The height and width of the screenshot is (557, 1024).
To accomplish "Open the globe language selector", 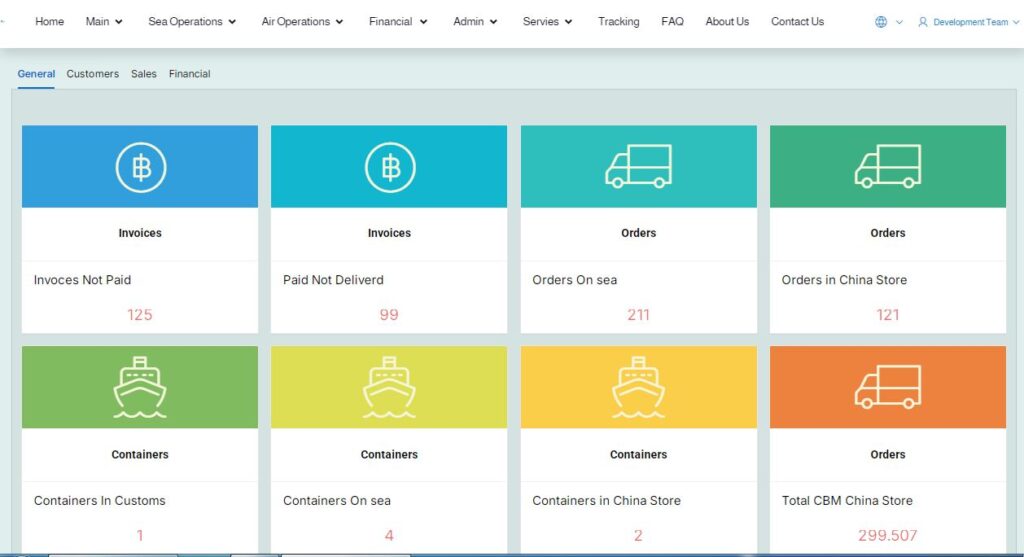I will 888,22.
